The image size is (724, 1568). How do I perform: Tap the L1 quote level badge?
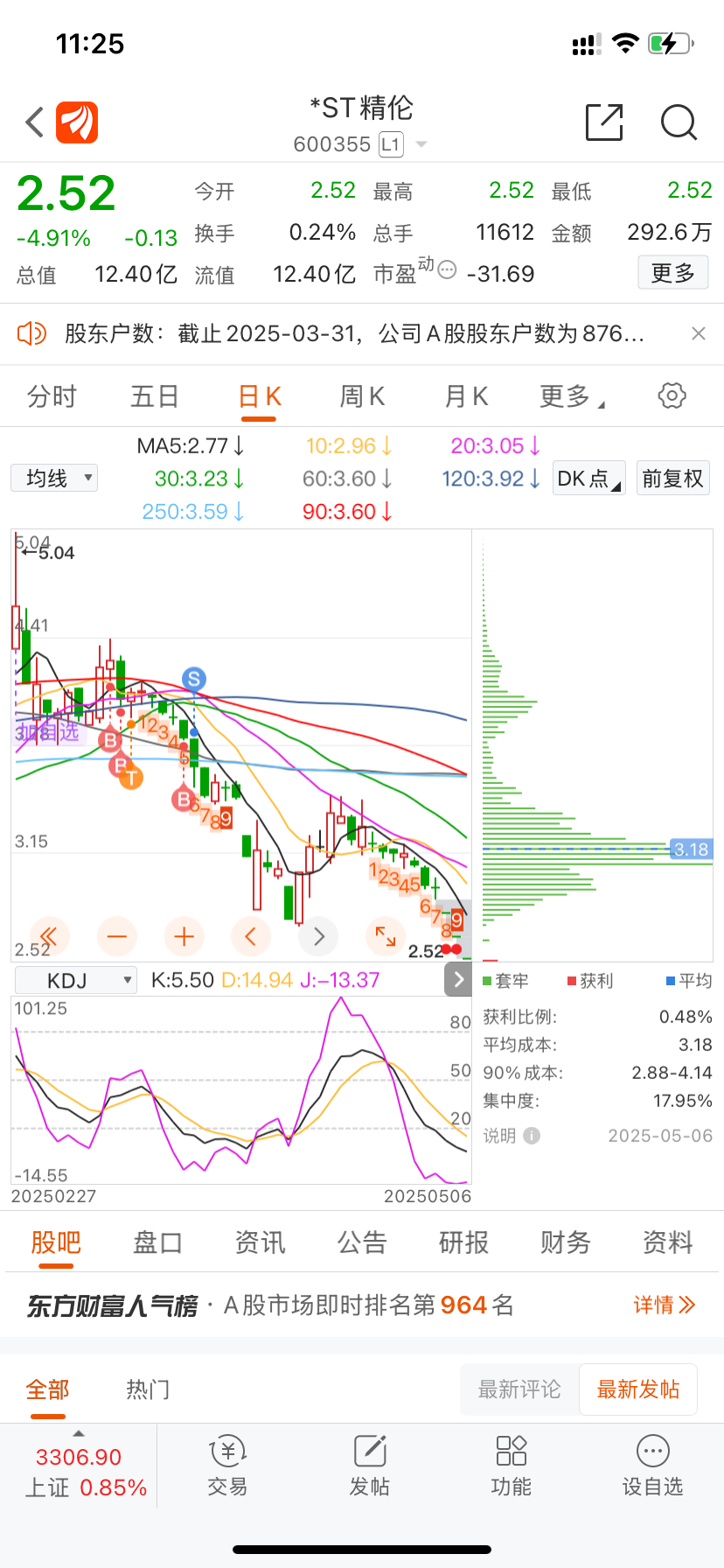pyautogui.click(x=391, y=144)
